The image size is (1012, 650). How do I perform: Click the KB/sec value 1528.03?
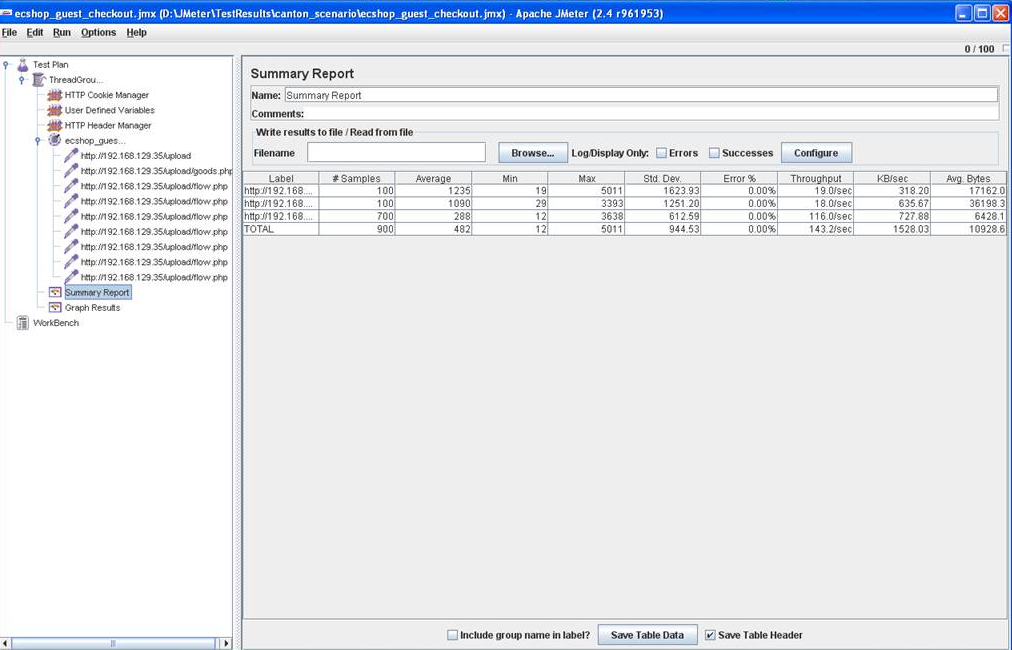point(893,229)
